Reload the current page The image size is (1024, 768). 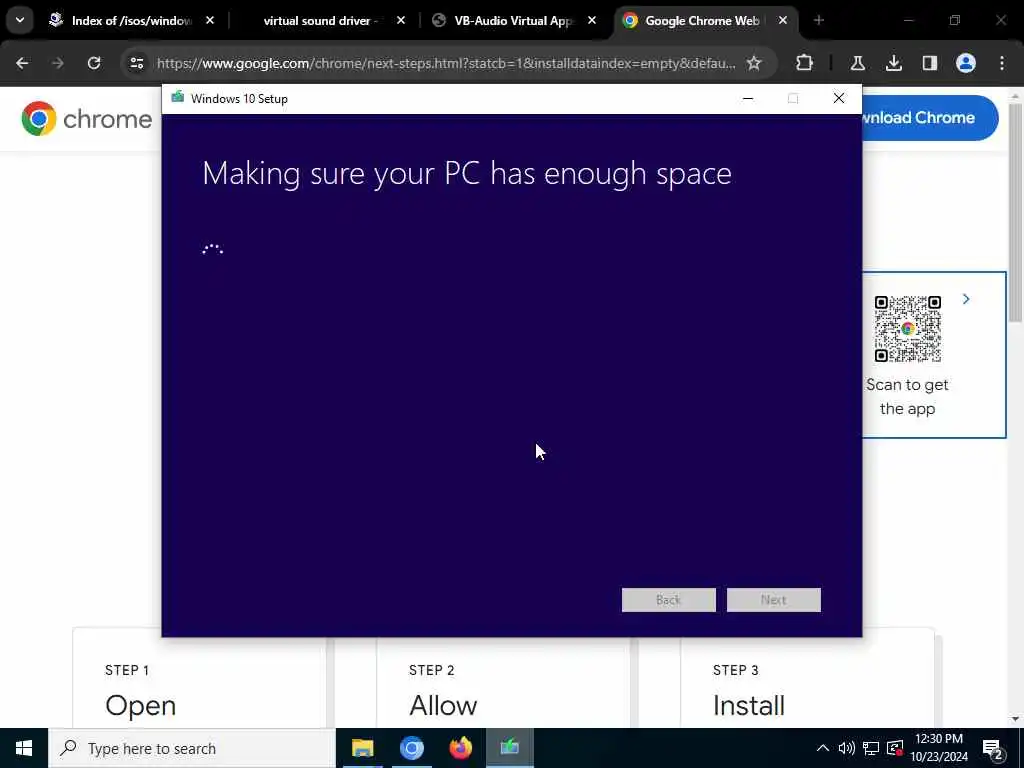94,63
